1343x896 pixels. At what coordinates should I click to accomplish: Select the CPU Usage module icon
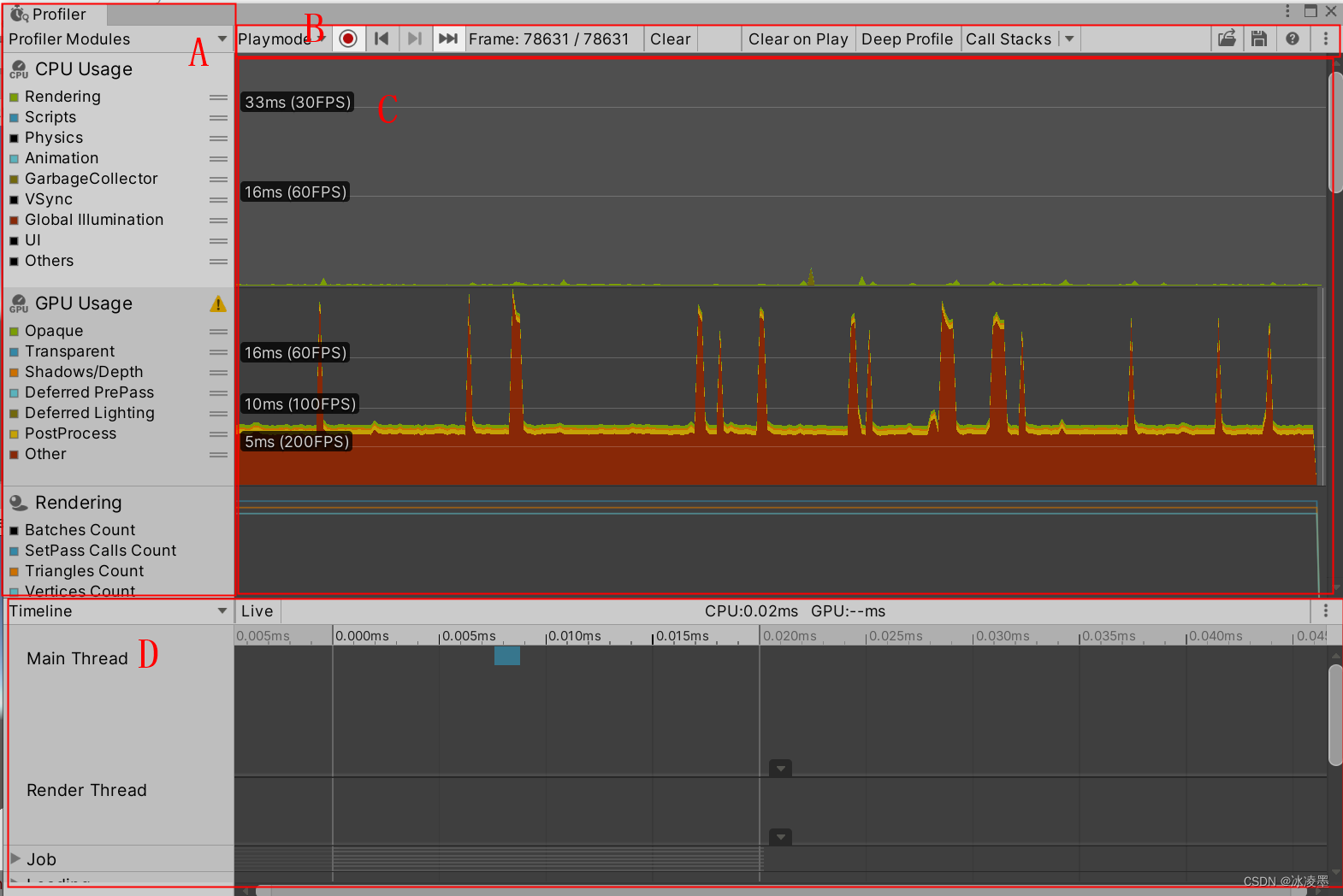point(19,69)
